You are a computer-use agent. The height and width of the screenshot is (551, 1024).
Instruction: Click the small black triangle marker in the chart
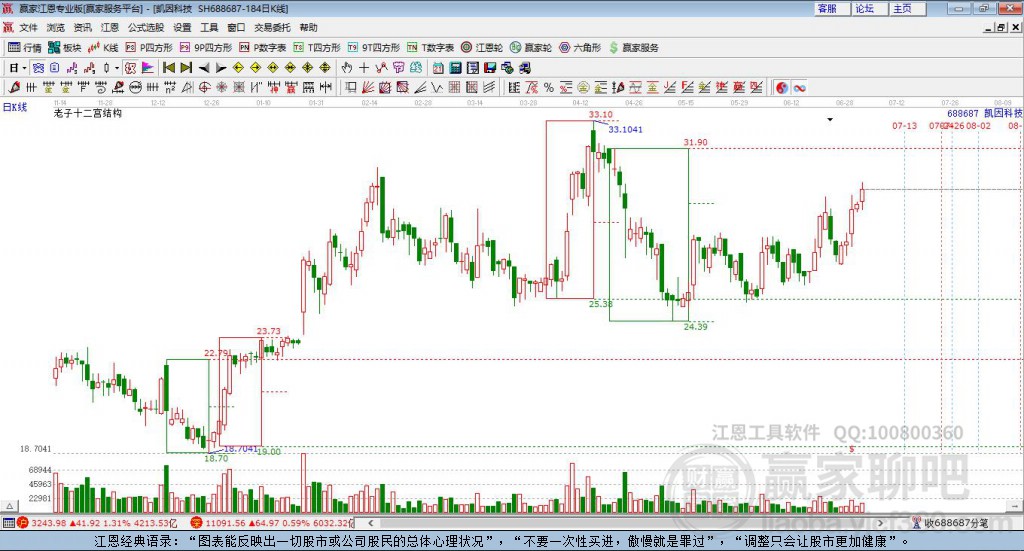click(x=830, y=119)
